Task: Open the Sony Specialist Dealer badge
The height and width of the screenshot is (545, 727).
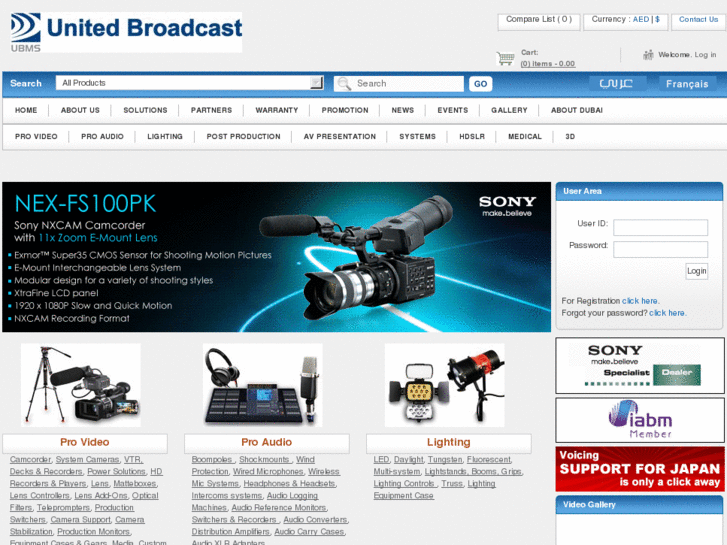Action: [640, 365]
